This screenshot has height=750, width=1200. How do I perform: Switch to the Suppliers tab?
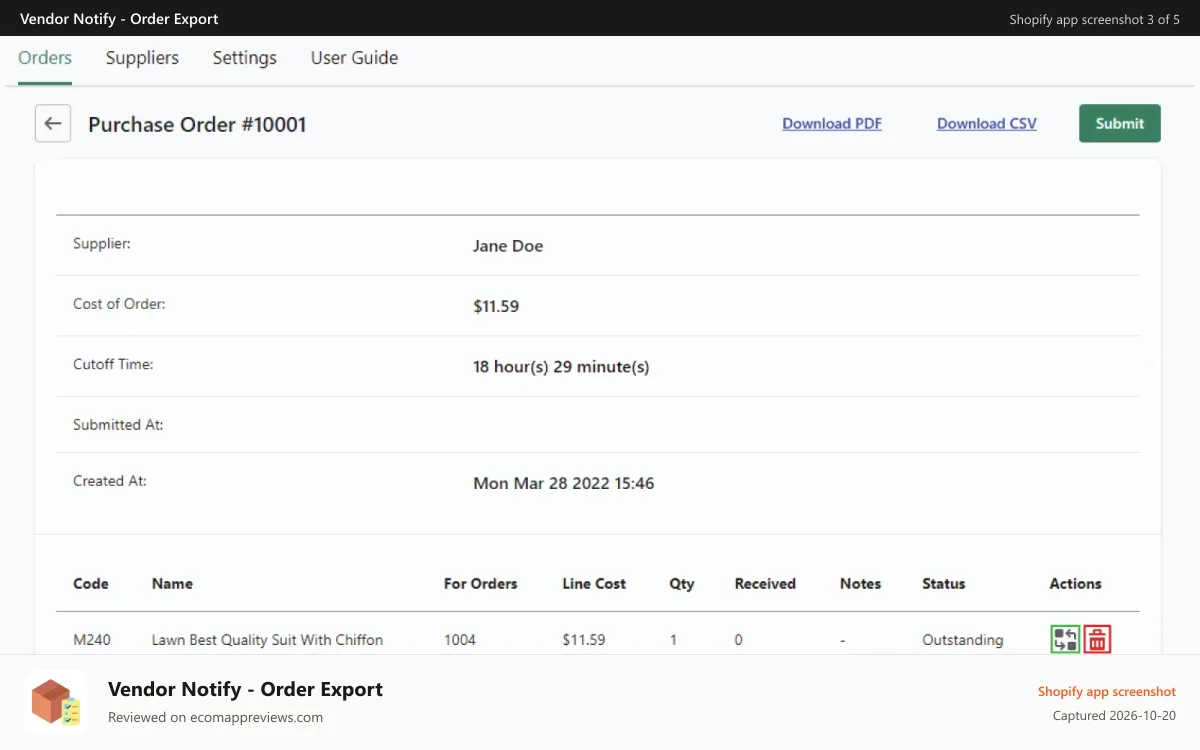pos(142,58)
